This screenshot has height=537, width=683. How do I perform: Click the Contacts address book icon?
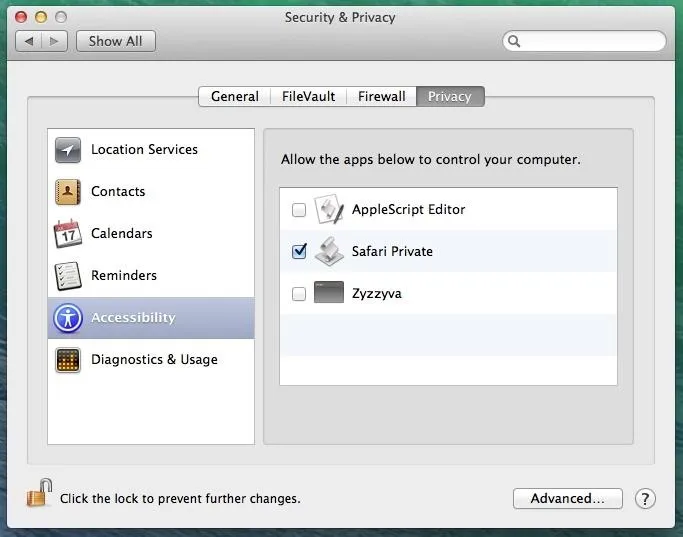(x=68, y=192)
